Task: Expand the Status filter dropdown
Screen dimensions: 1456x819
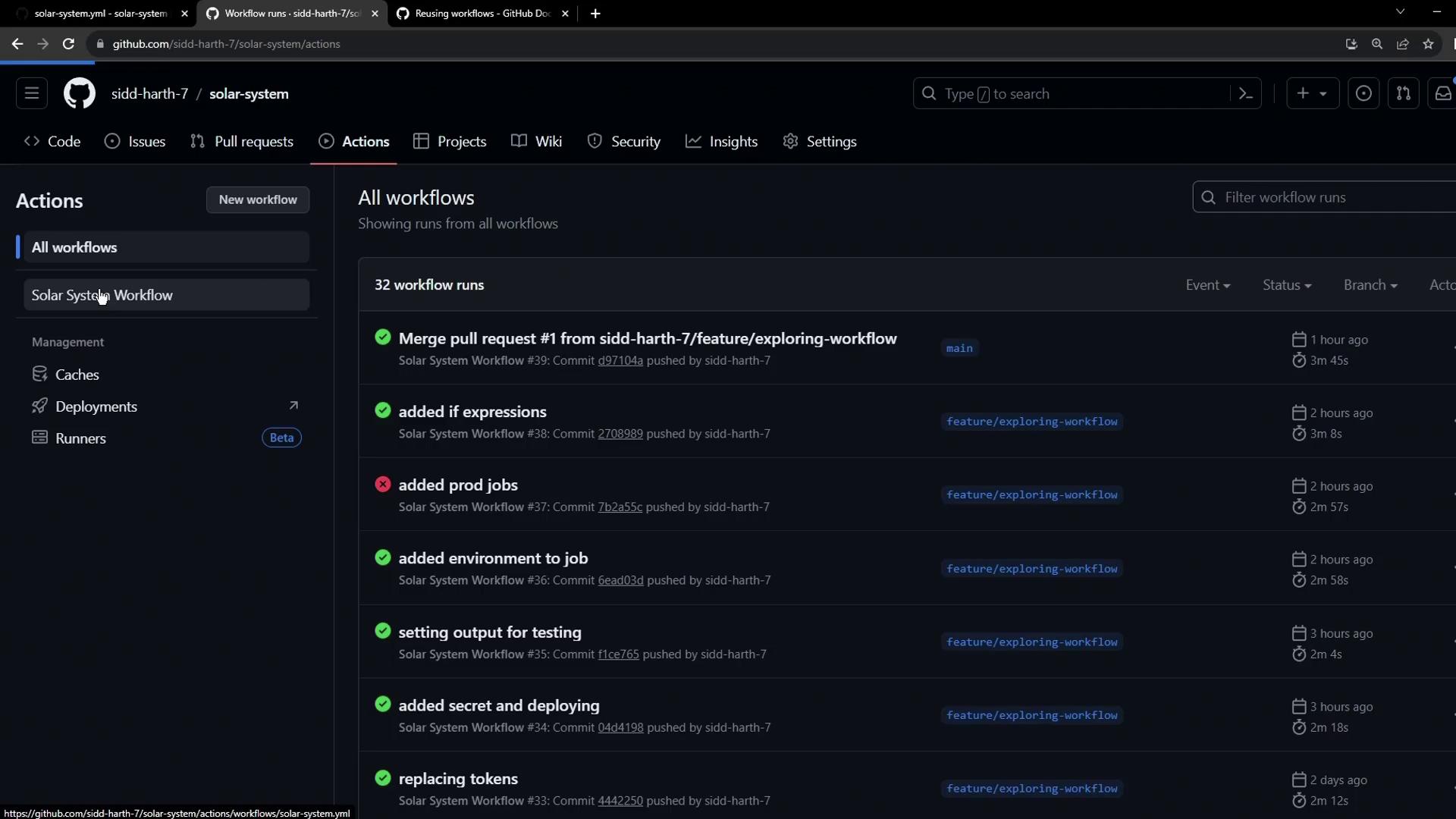Action: pos(1286,285)
